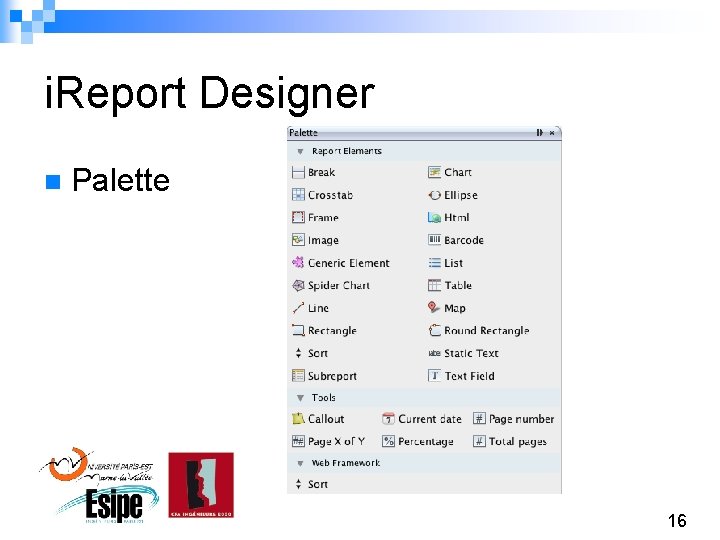Pick the Round Rectangle icon
720x540 pixels.
(434, 331)
